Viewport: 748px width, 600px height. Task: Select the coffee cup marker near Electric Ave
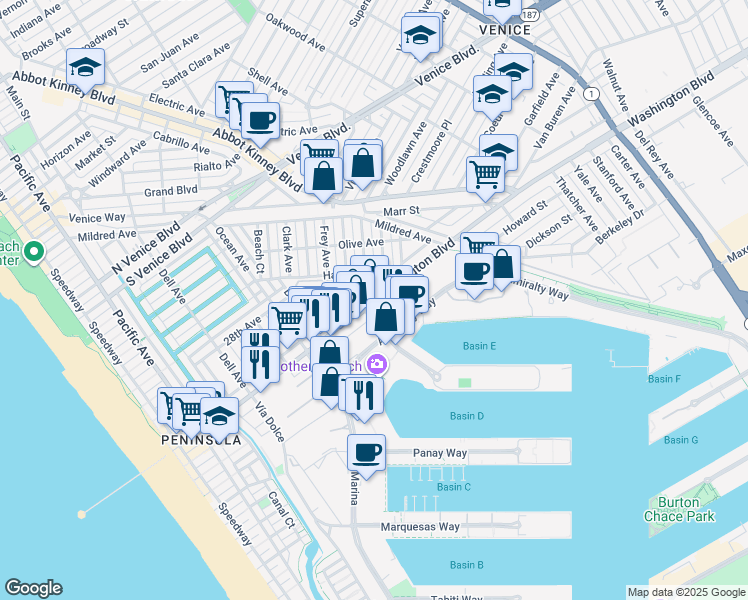pos(261,121)
